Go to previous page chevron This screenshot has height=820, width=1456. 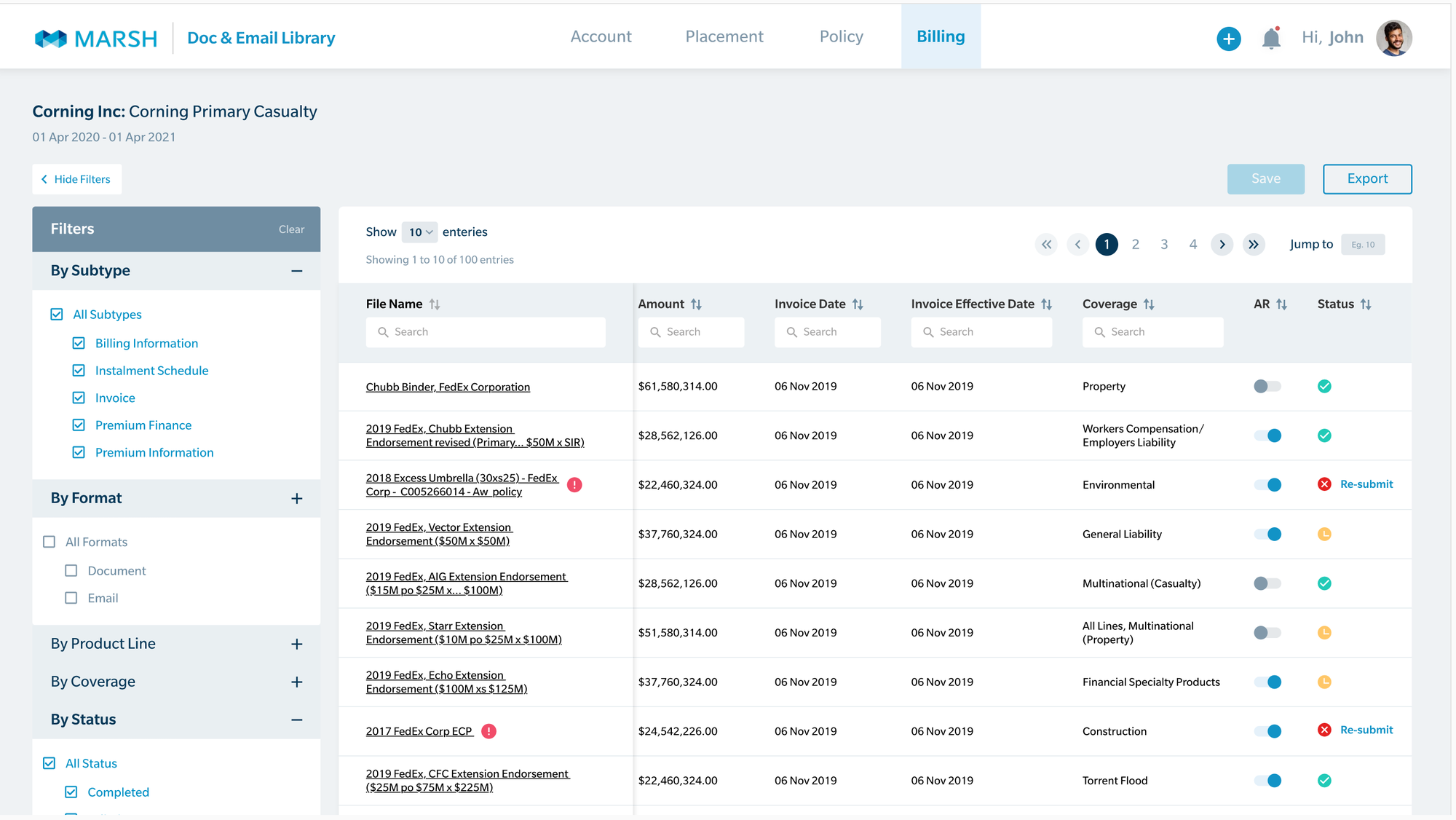[1077, 245]
